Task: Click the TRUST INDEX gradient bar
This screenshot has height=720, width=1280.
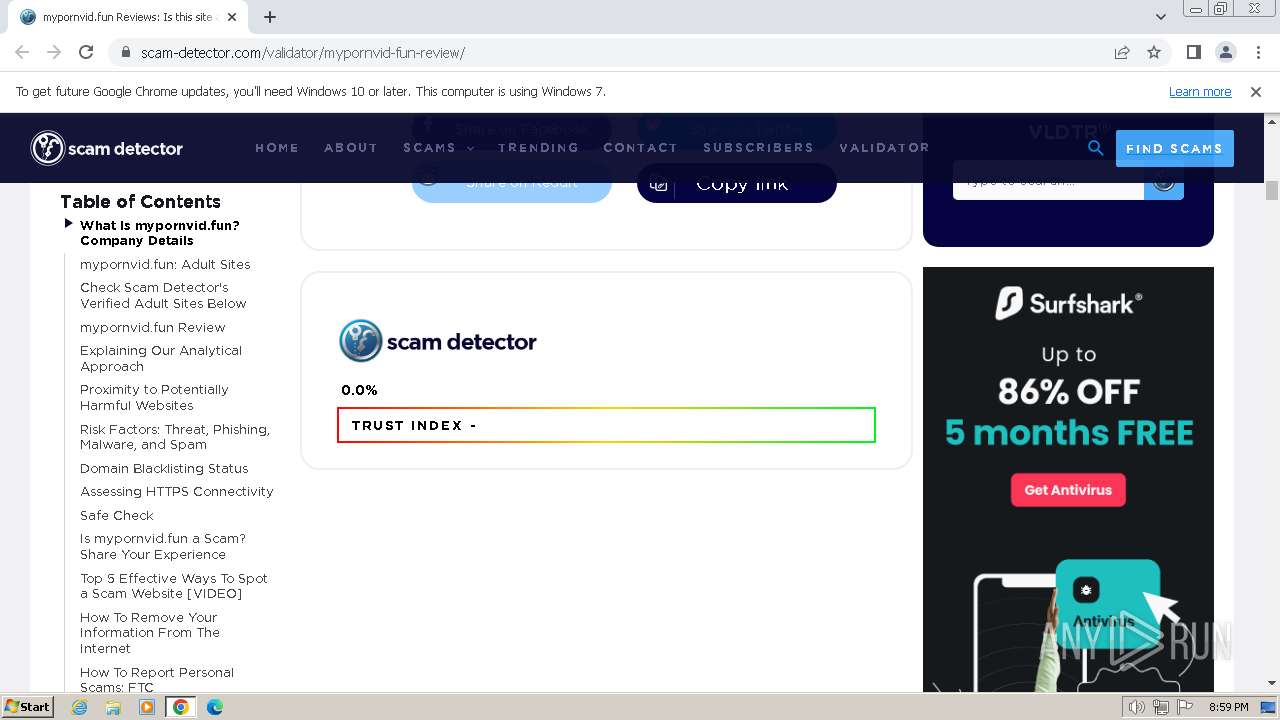Action: point(606,425)
